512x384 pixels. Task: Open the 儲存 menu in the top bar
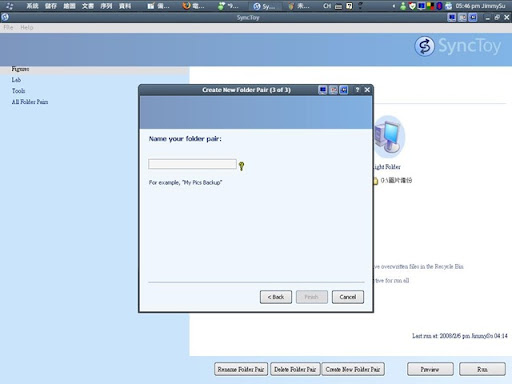click(x=51, y=6)
